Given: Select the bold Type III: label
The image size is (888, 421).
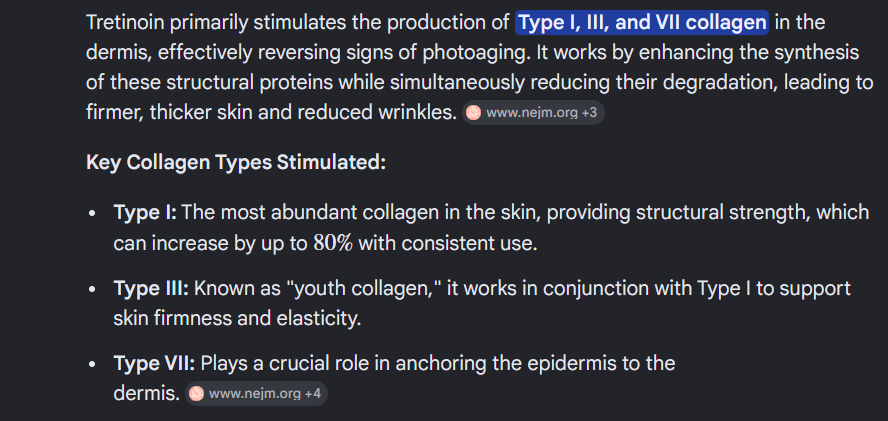Looking at the screenshot, I should tap(151, 288).
